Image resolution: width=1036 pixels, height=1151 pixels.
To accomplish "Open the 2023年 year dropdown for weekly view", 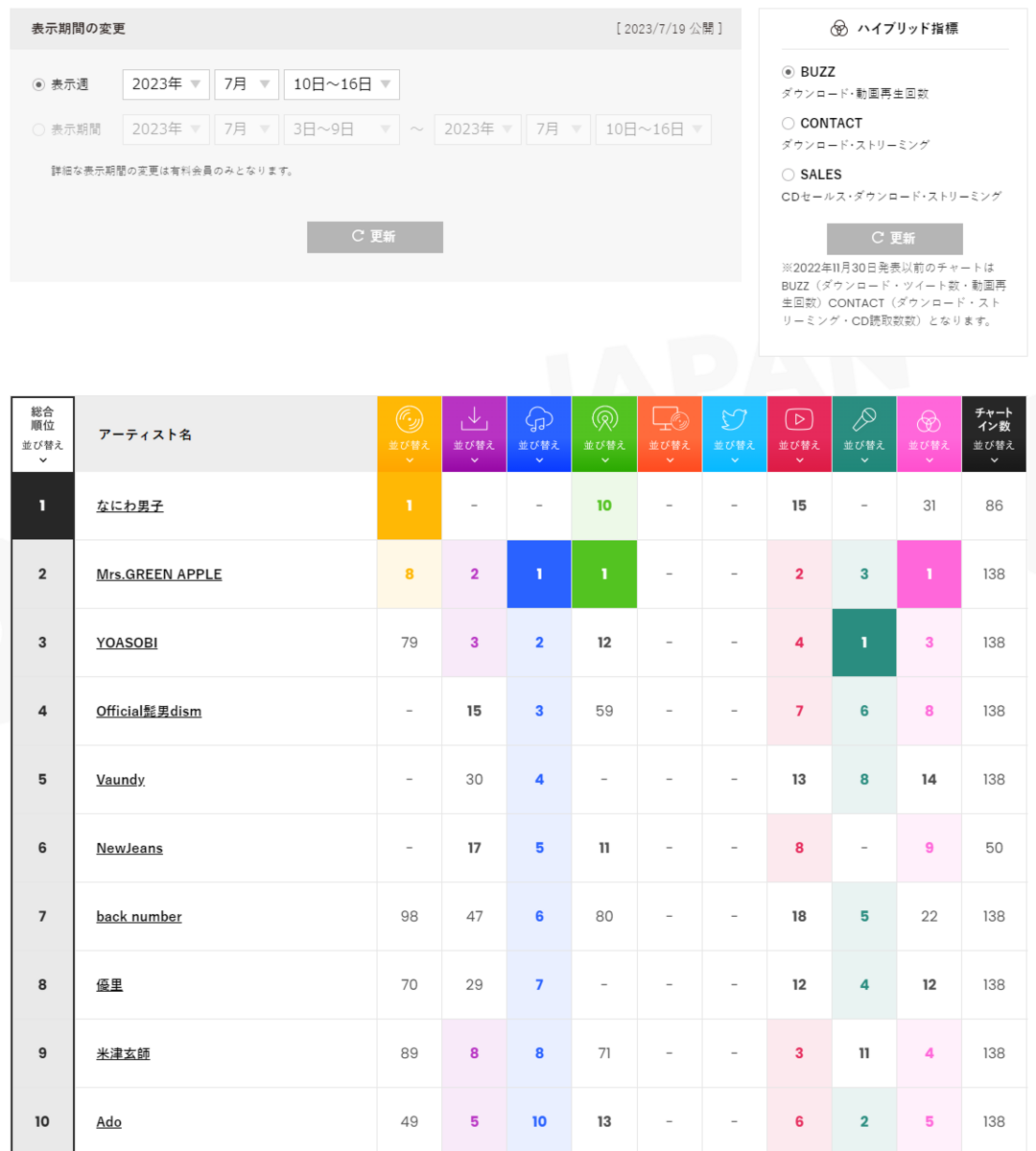I will pyautogui.click(x=166, y=84).
